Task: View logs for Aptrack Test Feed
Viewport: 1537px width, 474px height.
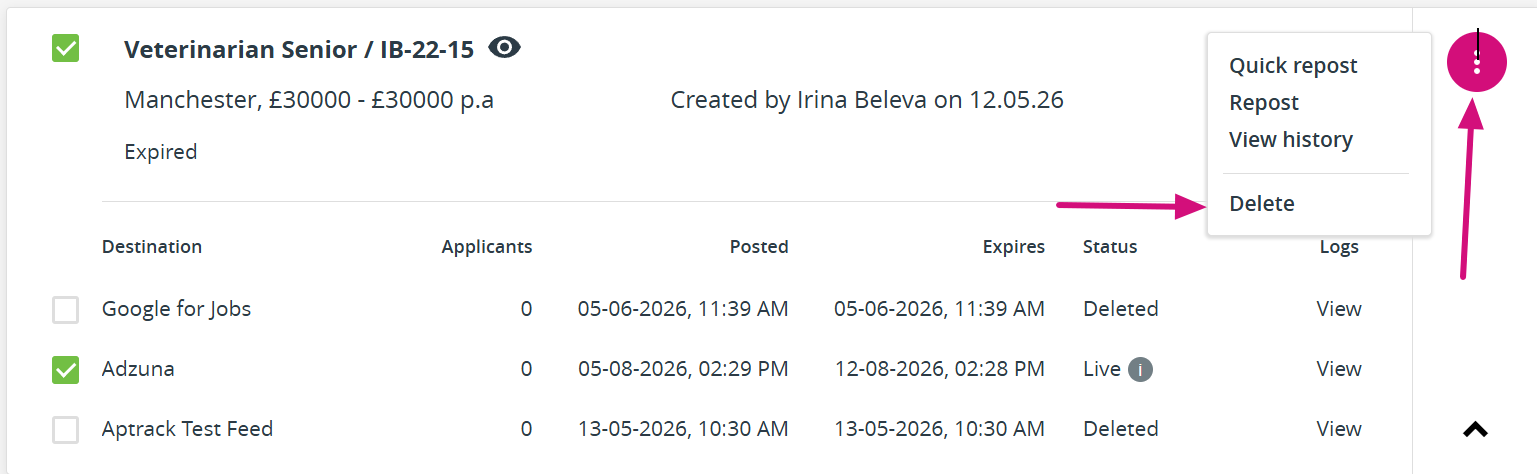Action: coord(1339,428)
